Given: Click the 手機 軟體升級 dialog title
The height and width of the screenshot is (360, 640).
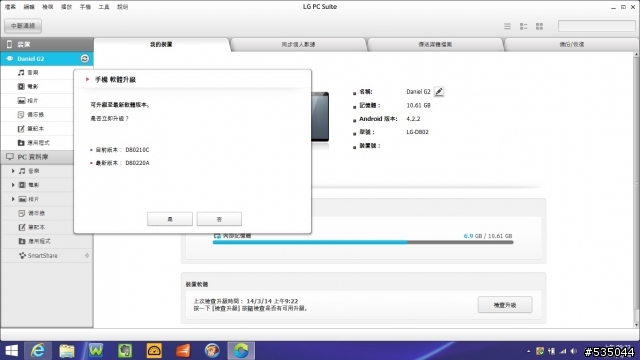Looking at the screenshot, I should 116,80.
